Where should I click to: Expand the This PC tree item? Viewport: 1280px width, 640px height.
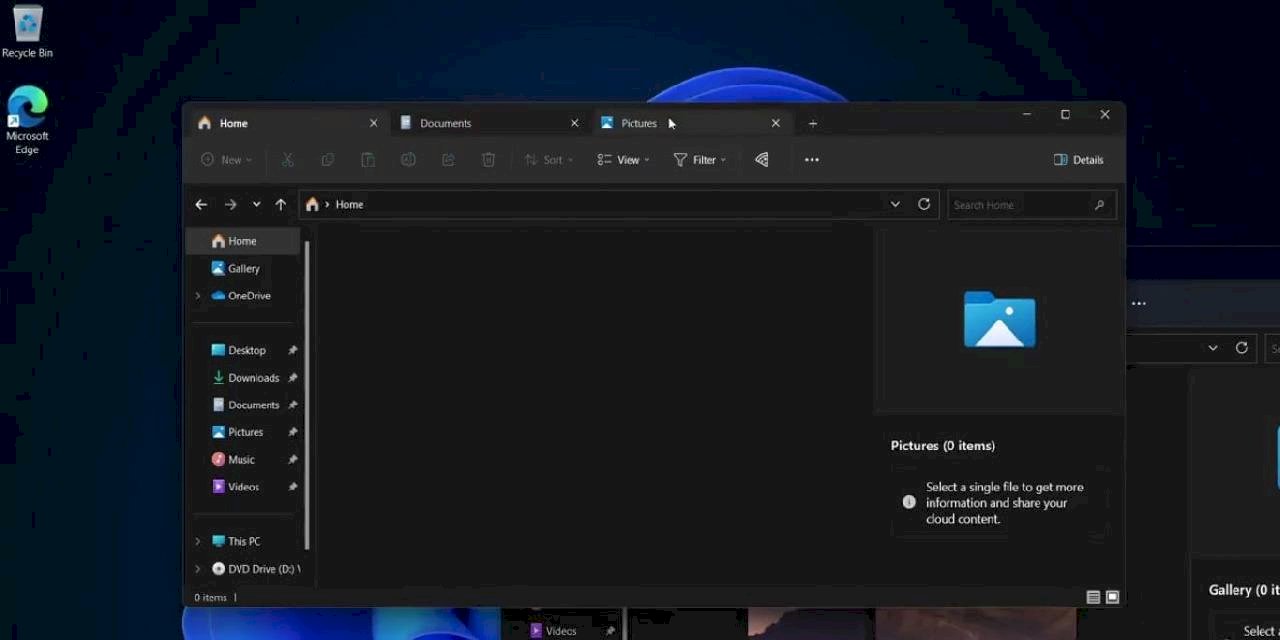click(x=196, y=541)
